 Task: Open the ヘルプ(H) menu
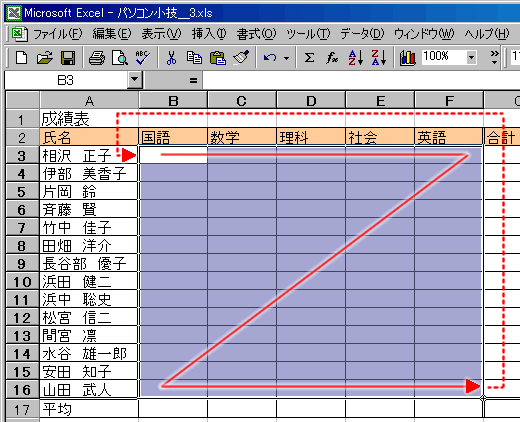pyautogui.click(x=487, y=34)
